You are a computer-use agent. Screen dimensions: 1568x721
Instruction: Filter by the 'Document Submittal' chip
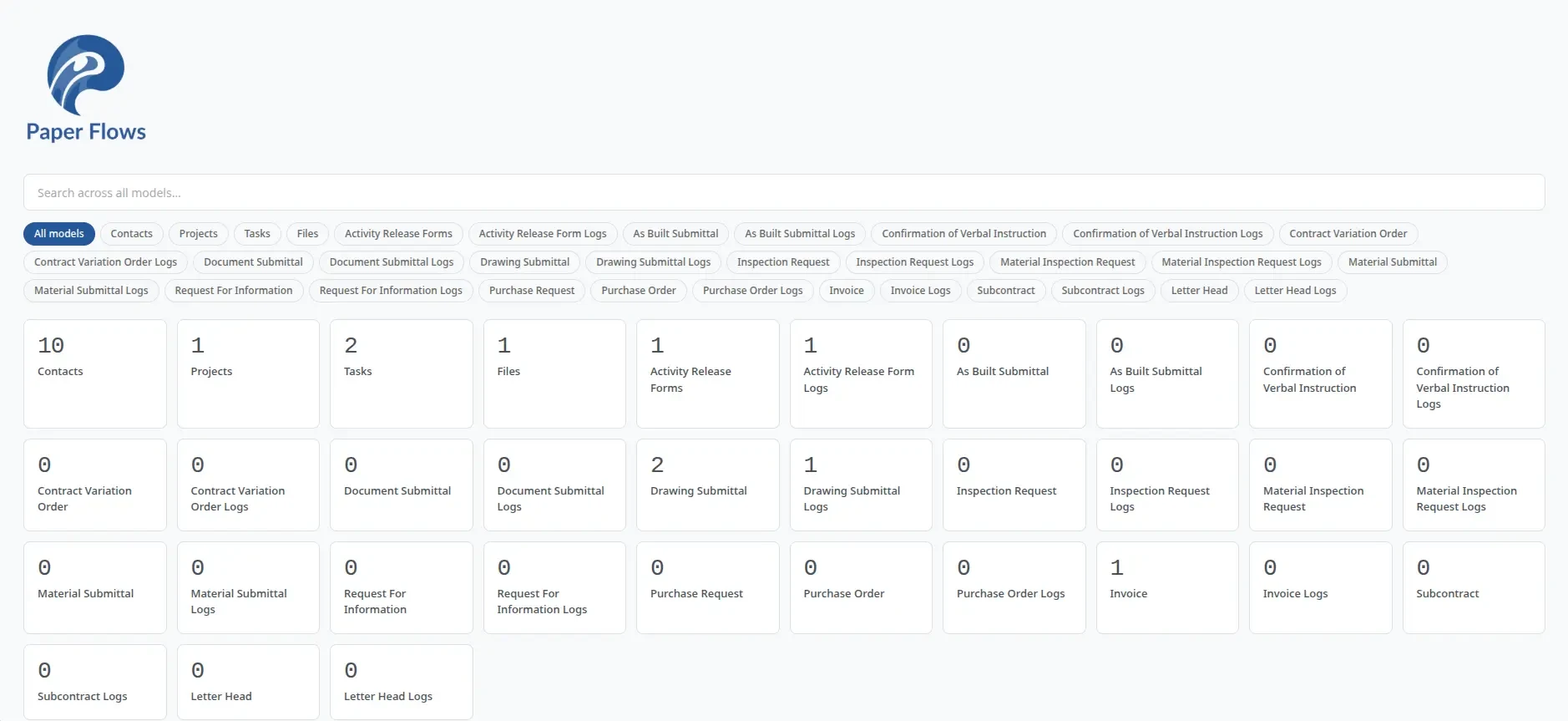point(253,262)
